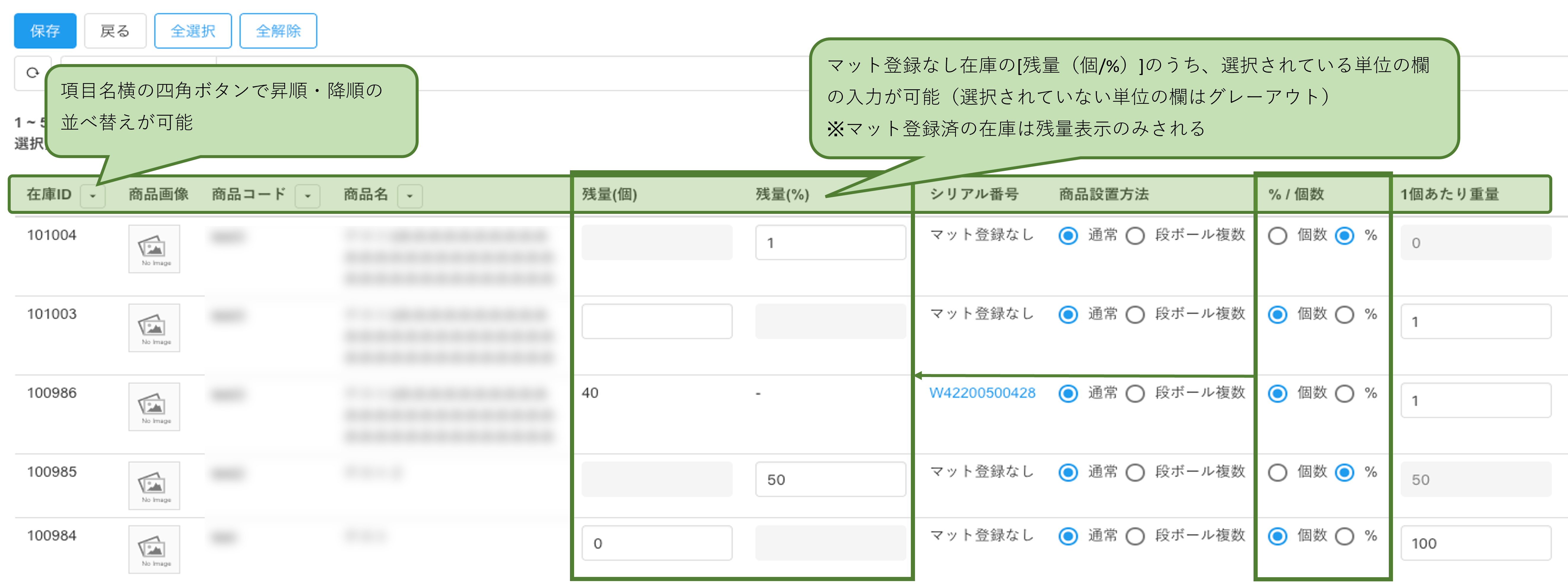Select 個数 radio for stock 101003
The width and height of the screenshot is (1568, 587).
pyautogui.click(x=1277, y=314)
